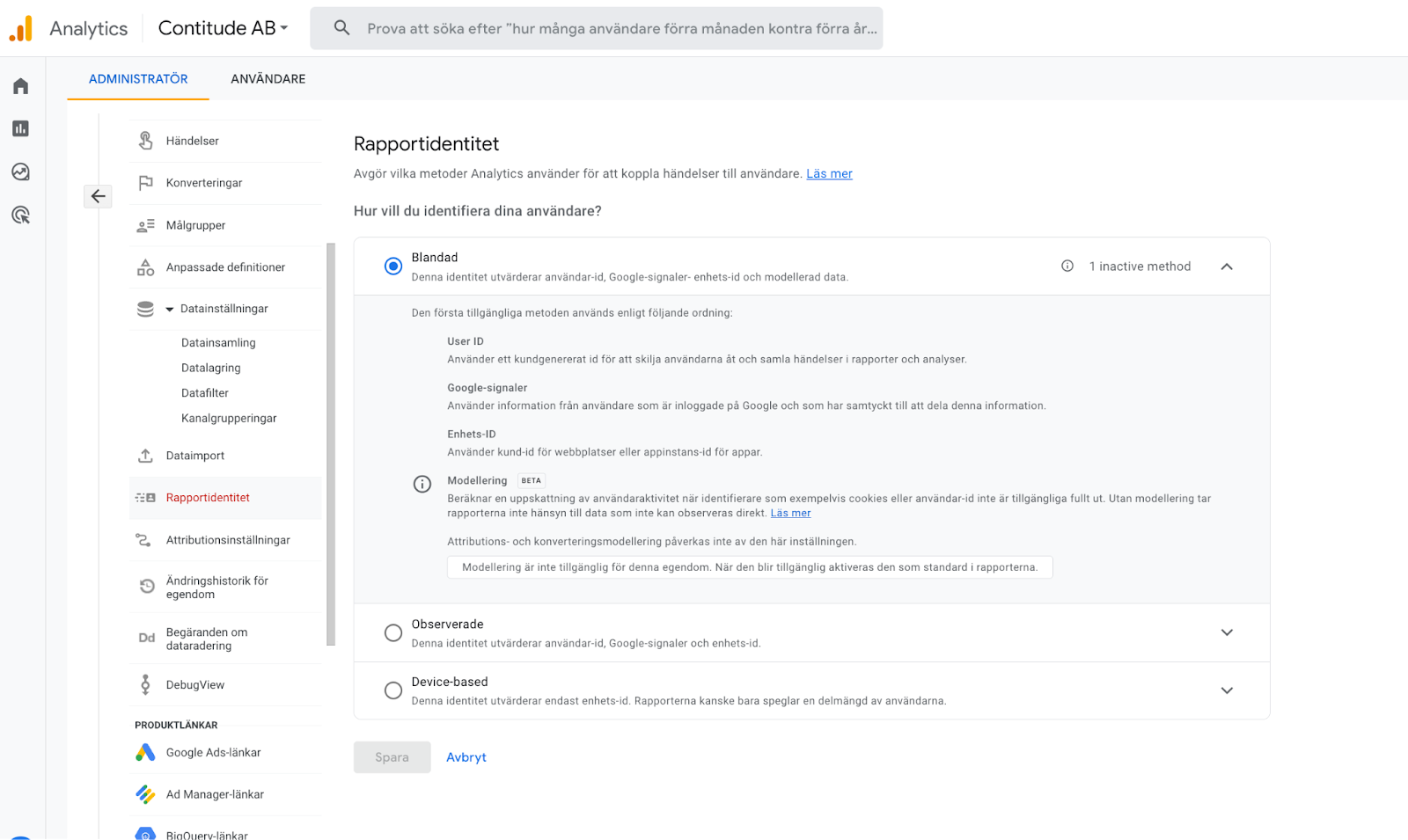The width and height of the screenshot is (1408, 840).
Task: Click the BETA badge beside Modellering
Action: (x=532, y=481)
